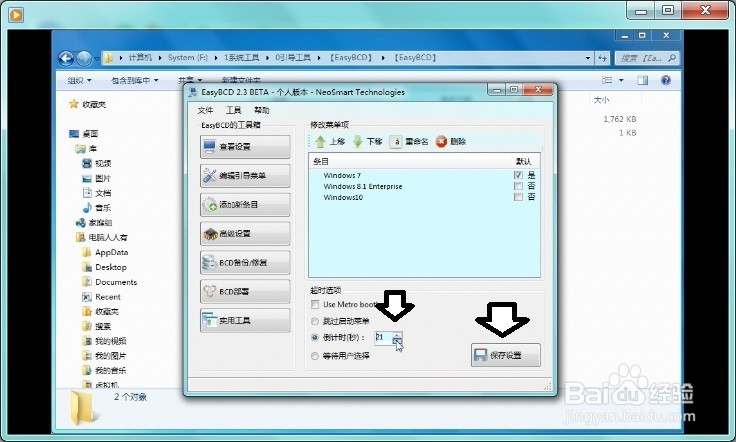The image size is (736, 442).
Task: Open Useful Utilities in EasyBCD toolbox
Action: coord(245,320)
